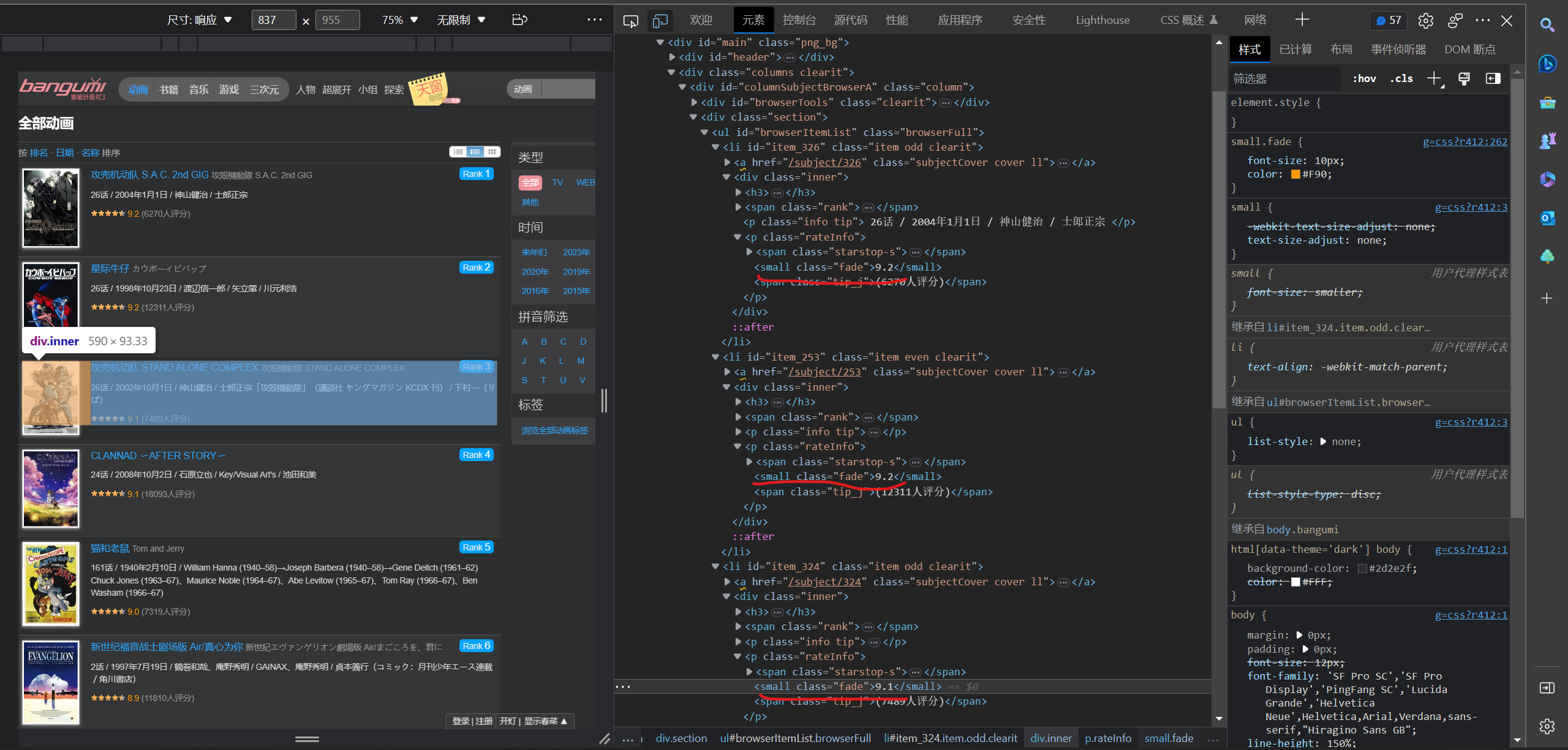Toggle device emulation toolbar icon
1568x750 pixels.
coord(660,21)
